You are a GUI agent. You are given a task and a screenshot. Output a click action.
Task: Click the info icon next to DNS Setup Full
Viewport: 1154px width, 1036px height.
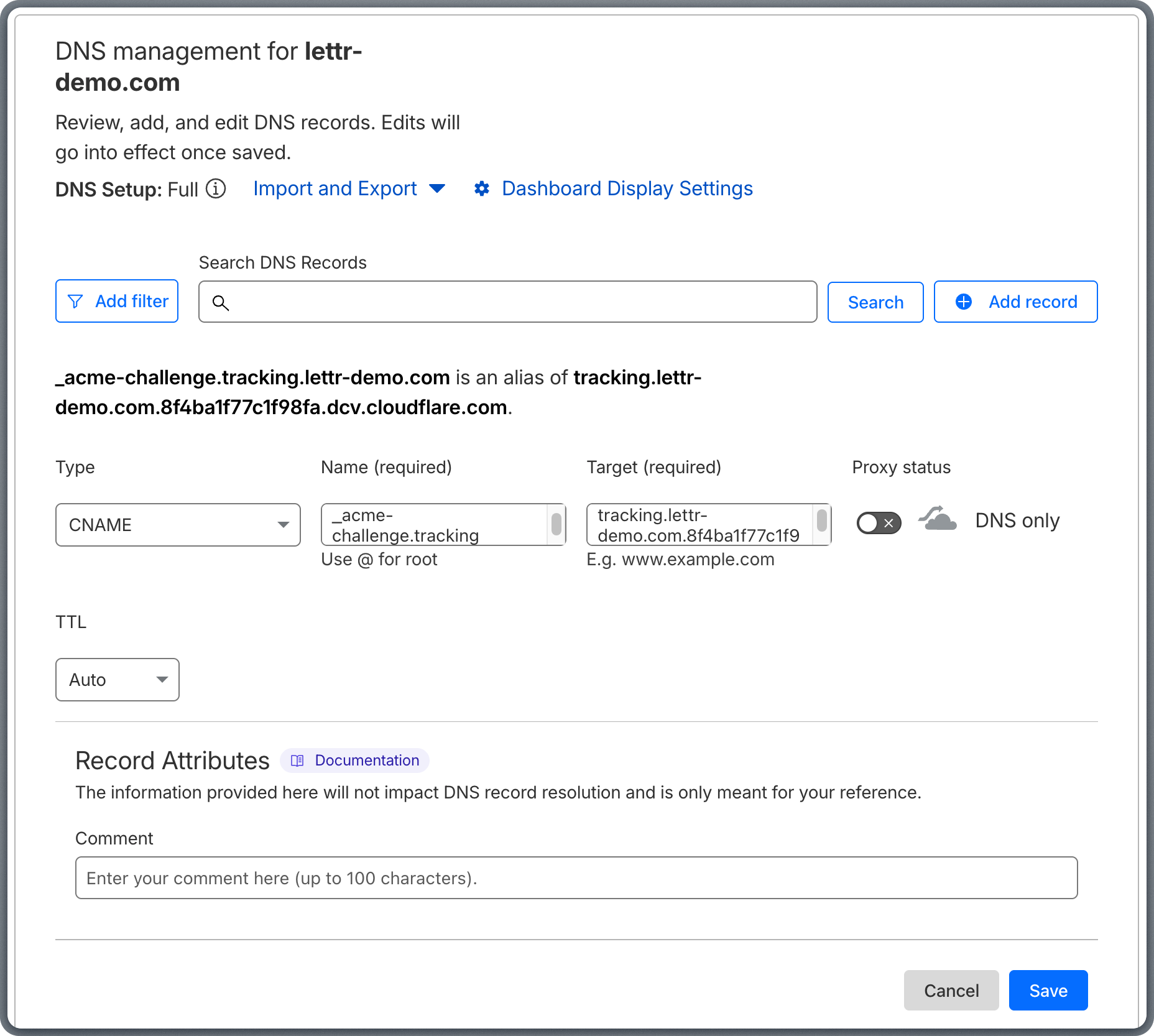click(x=215, y=189)
